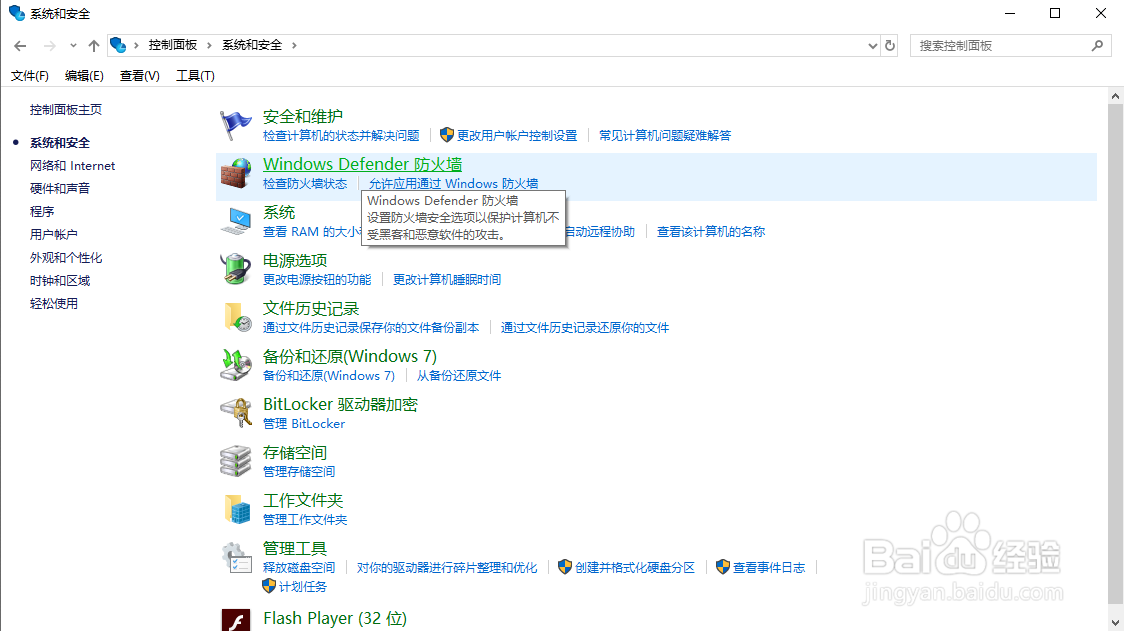Click the shield icon by 计划任务
The width and height of the screenshot is (1124, 631).
point(269,586)
